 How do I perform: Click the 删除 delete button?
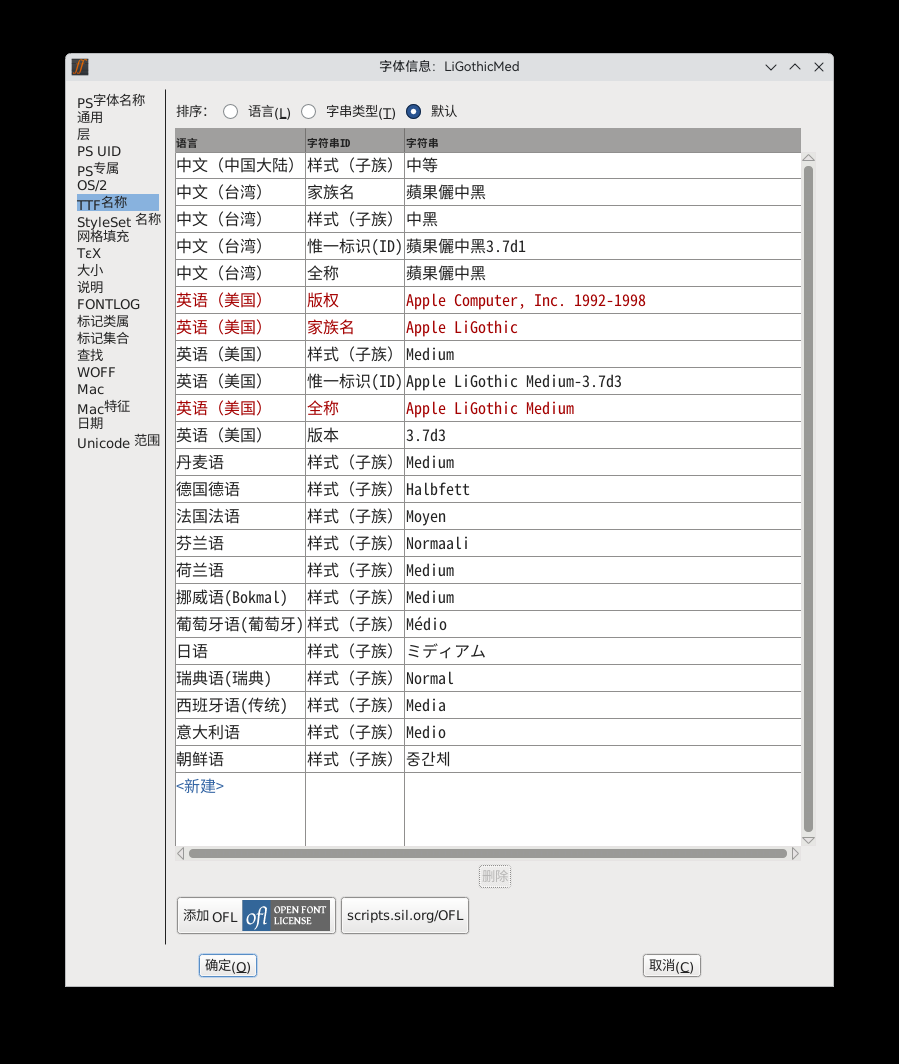pos(495,877)
